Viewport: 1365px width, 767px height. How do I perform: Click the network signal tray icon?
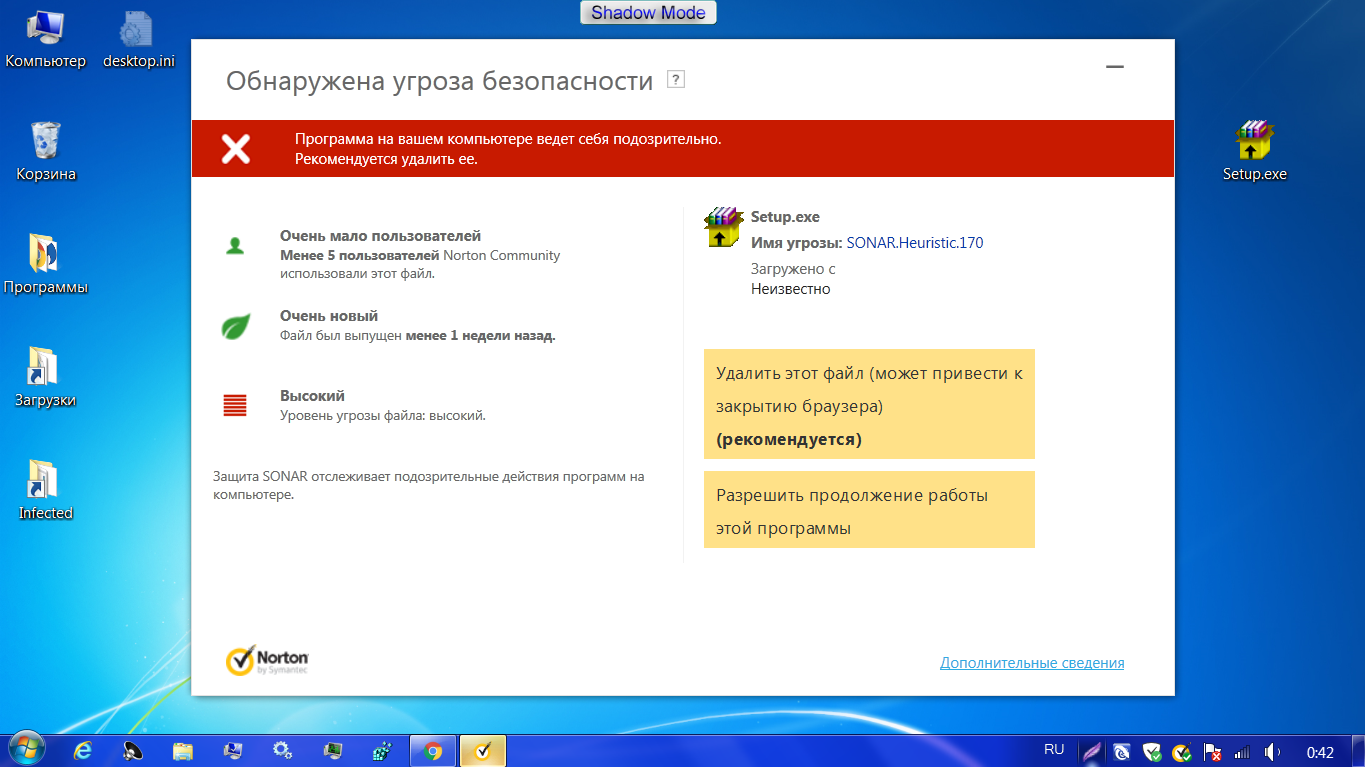click(1242, 752)
